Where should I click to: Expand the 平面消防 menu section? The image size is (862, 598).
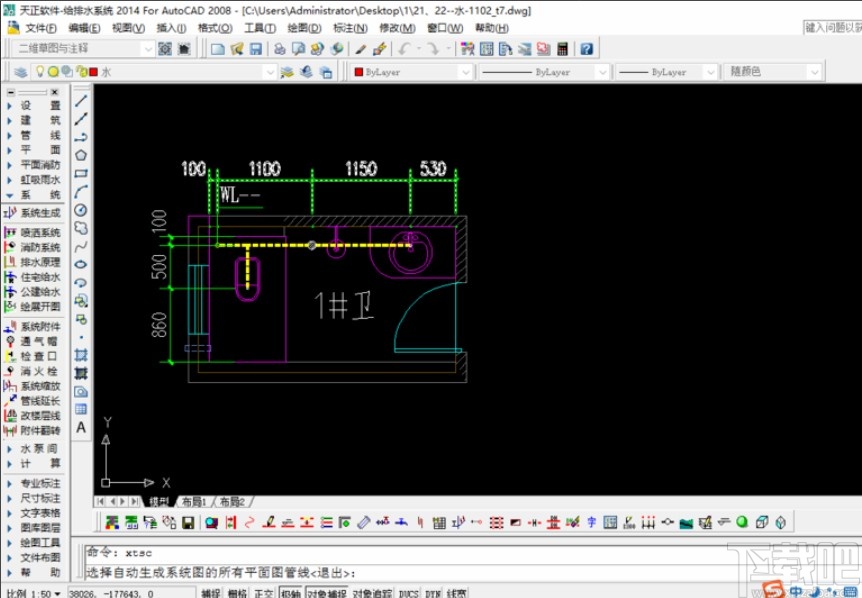click(40, 165)
